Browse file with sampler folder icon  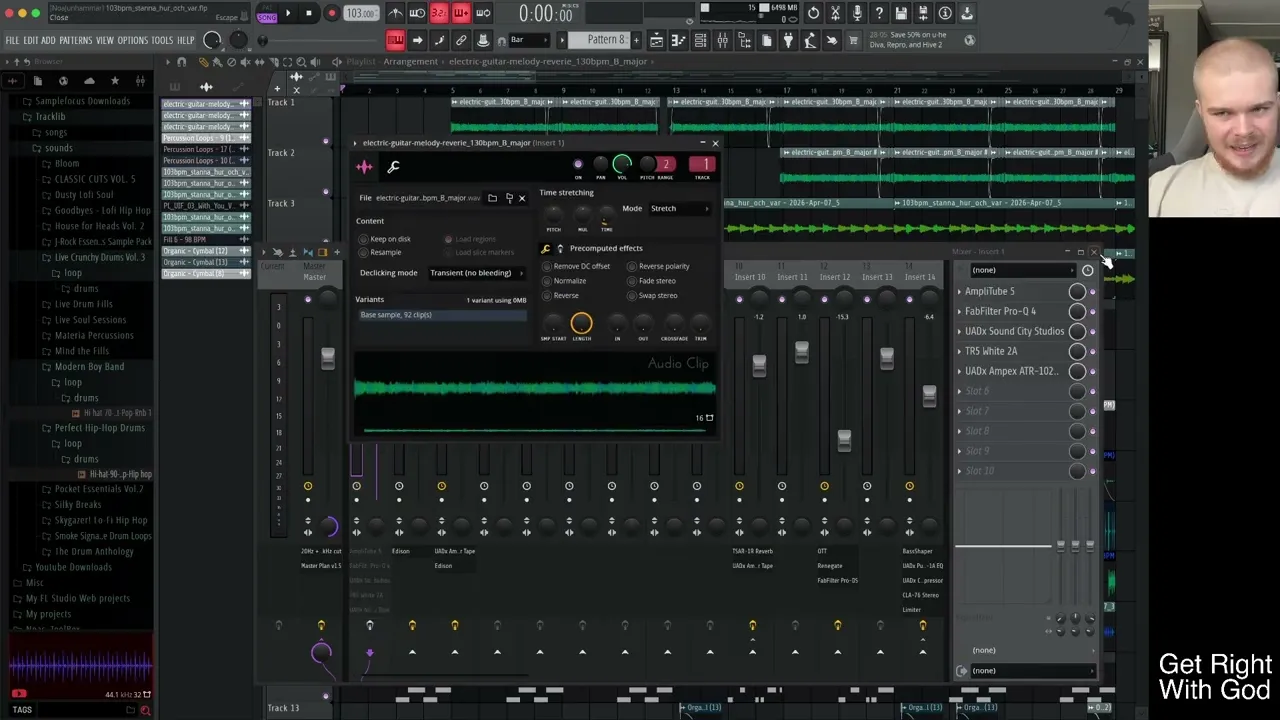(x=492, y=198)
